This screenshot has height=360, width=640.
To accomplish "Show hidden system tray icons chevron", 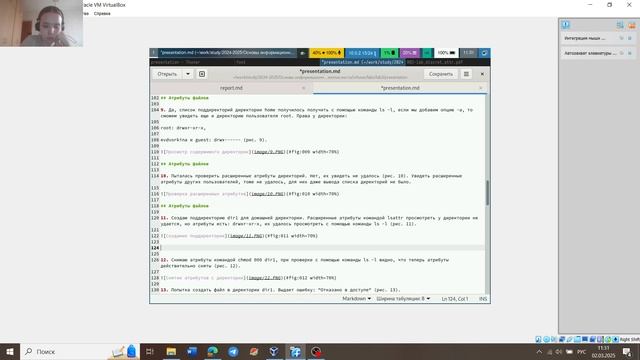I will point(539,352).
